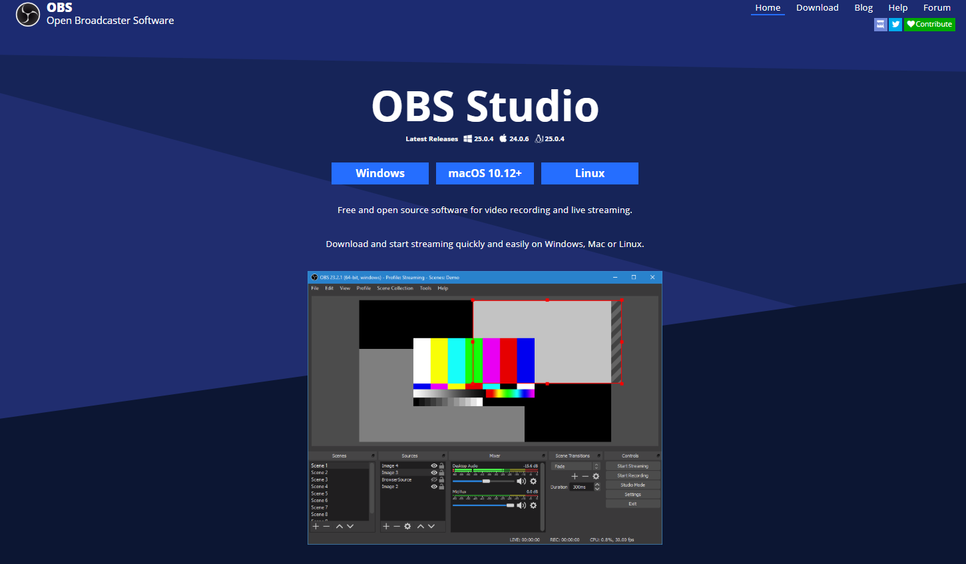
Task: Open the Blog link in site navigation
Action: (x=863, y=7)
